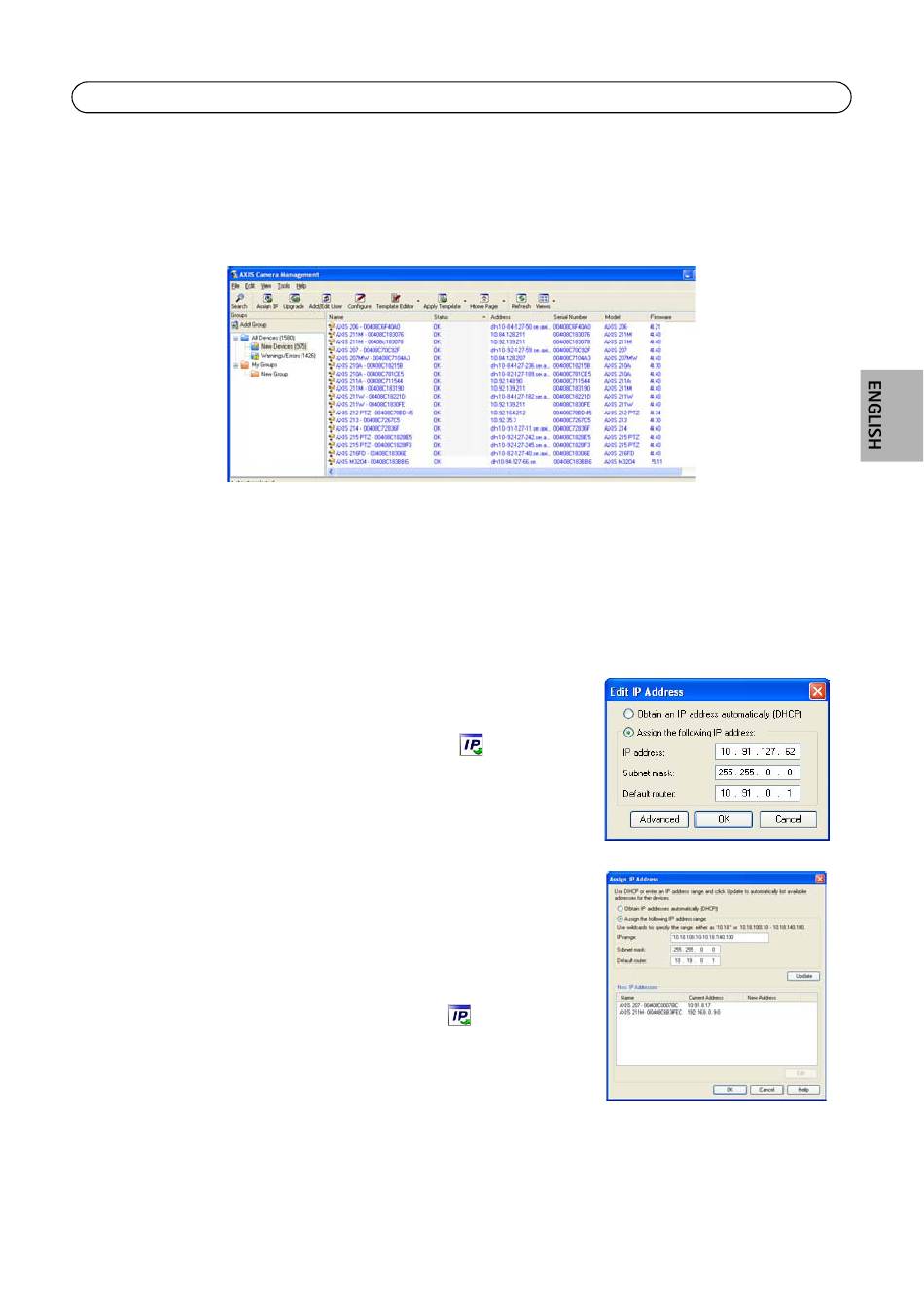The image size is (924, 1294).
Task: Click the Home Page toolbar icon
Action: point(484,301)
